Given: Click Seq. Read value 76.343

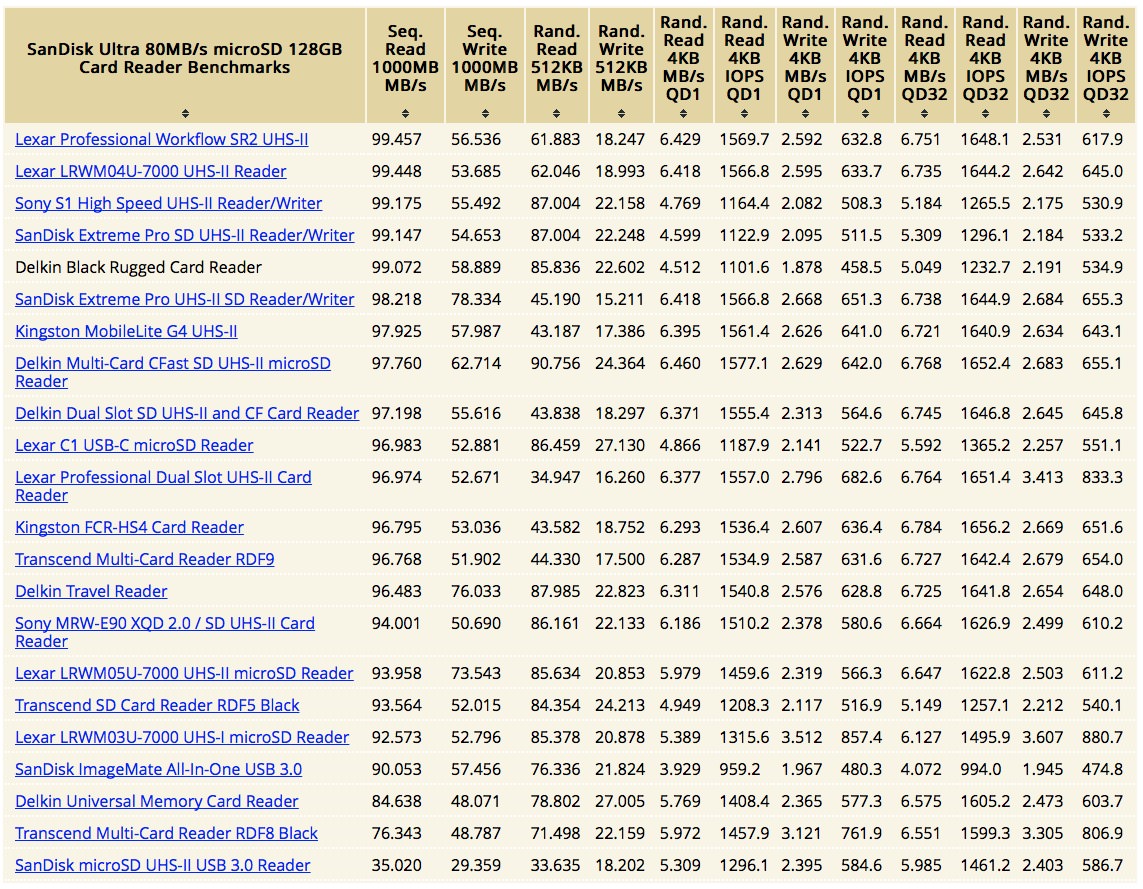Looking at the screenshot, I should (397, 834).
